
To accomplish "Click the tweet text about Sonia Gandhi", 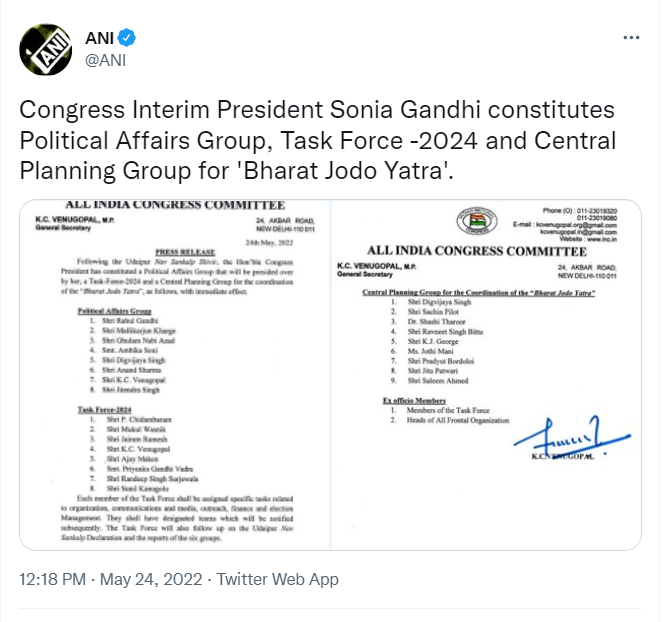I will pyautogui.click(x=318, y=140).
